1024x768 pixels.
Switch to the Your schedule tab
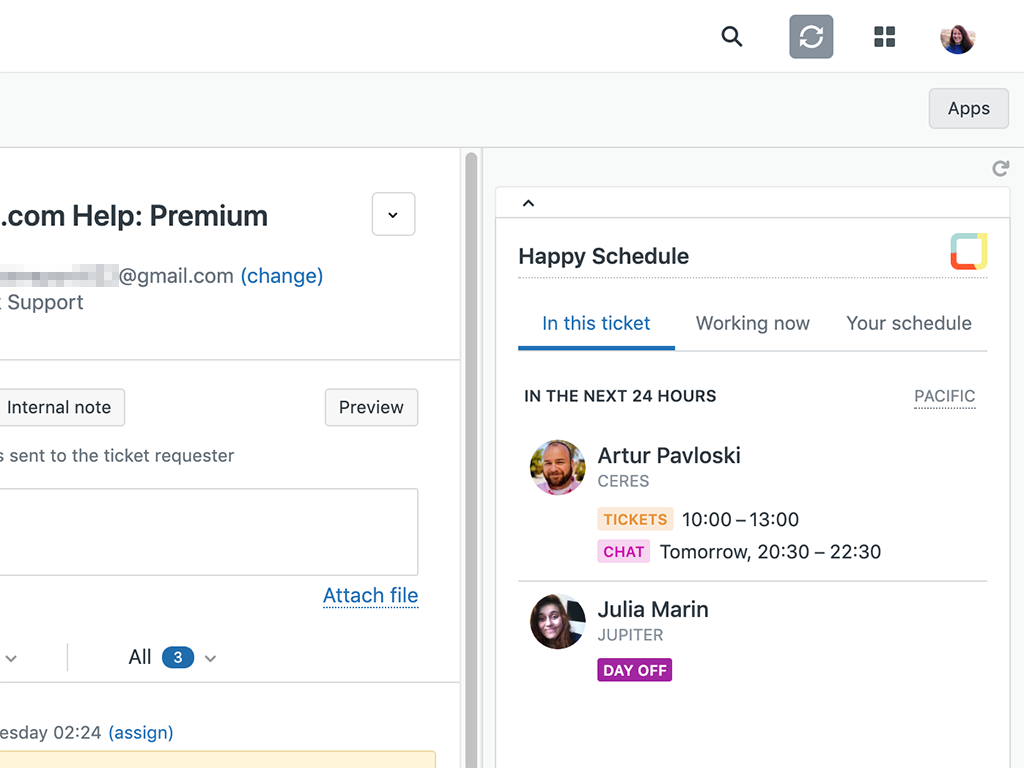(x=908, y=323)
